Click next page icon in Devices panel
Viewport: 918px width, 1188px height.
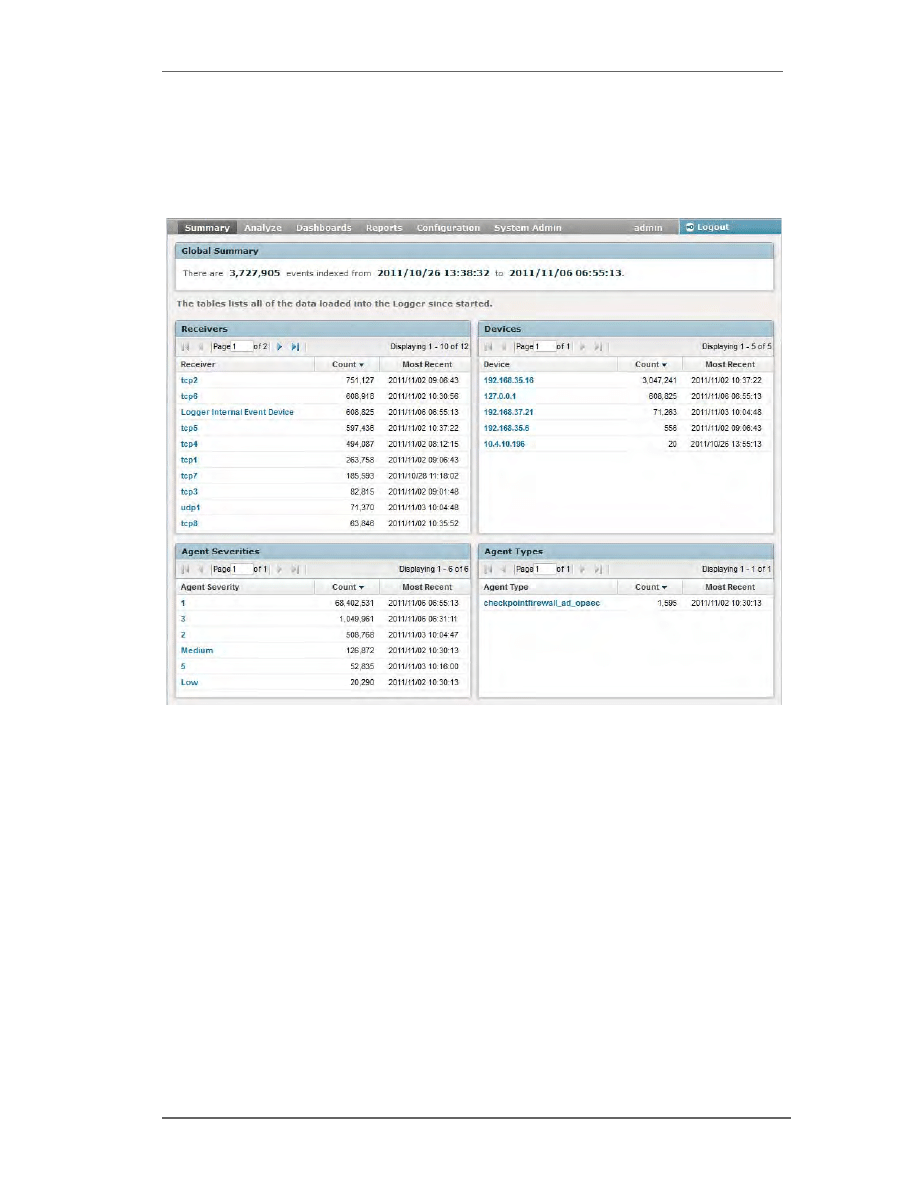583,347
